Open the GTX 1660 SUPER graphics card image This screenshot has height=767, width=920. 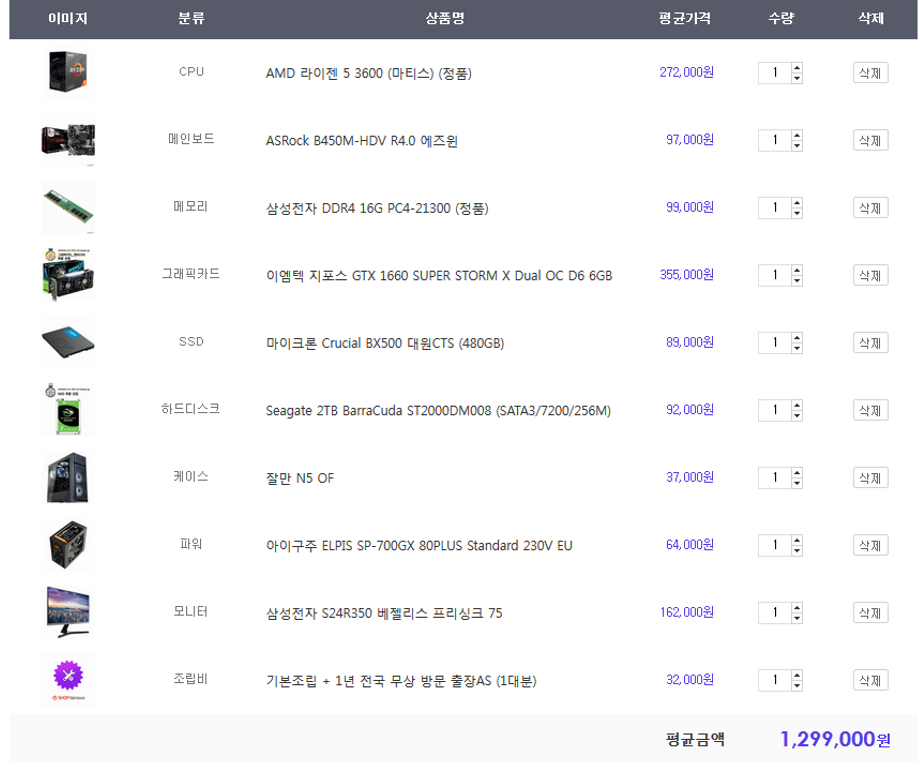pyautogui.click(x=68, y=275)
